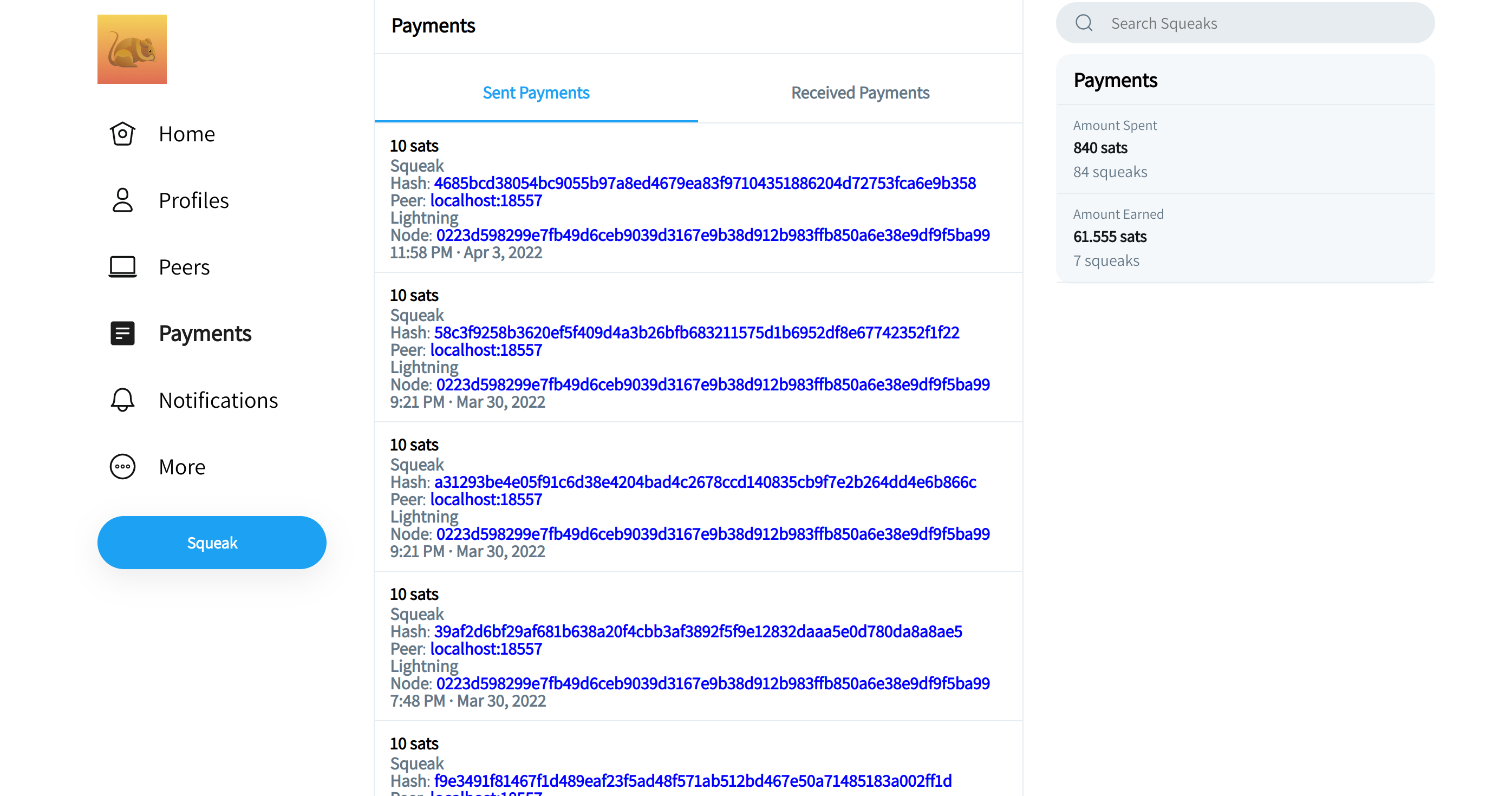The image size is (1512, 796).
Task: Click the Peers laptop icon
Action: coord(123,267)
